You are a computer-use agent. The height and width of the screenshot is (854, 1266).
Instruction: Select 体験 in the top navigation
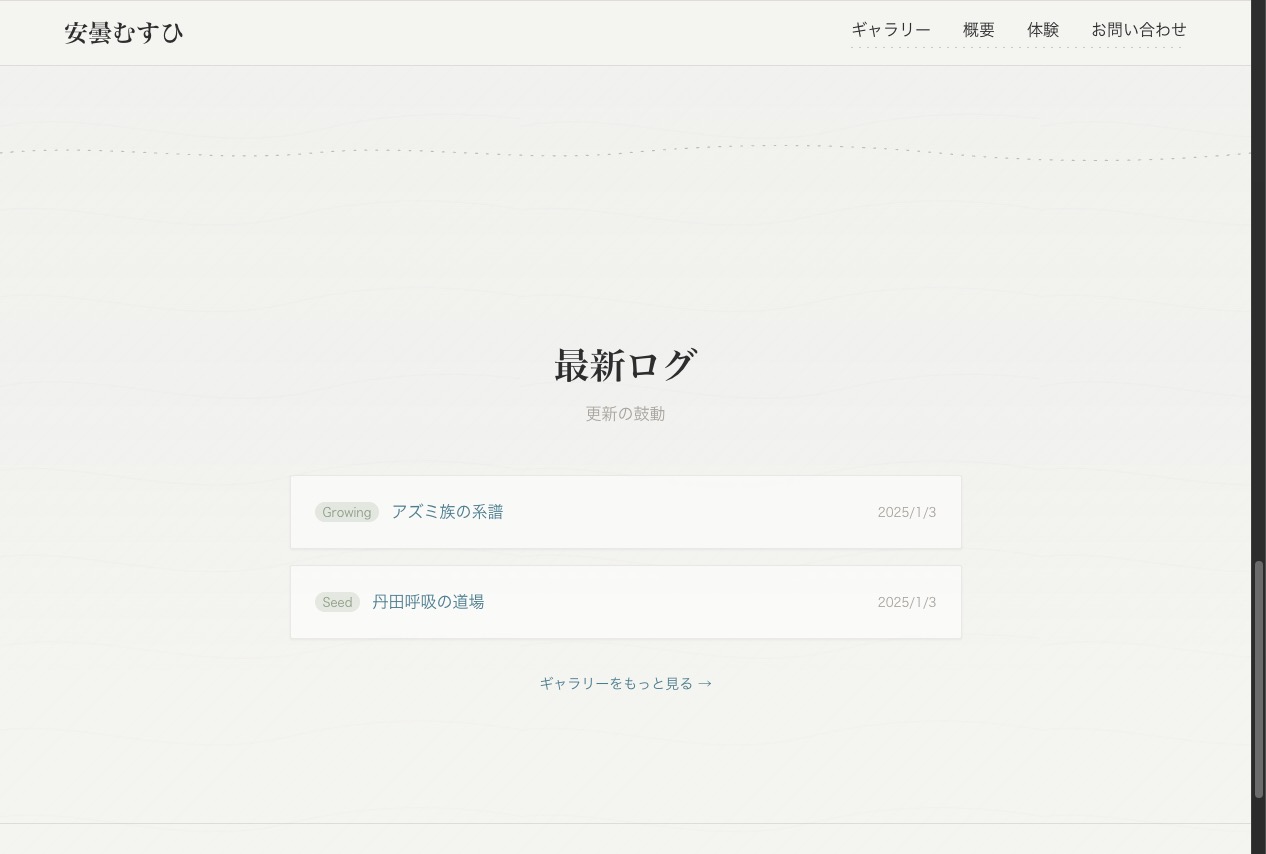(x=1043, y=30)
